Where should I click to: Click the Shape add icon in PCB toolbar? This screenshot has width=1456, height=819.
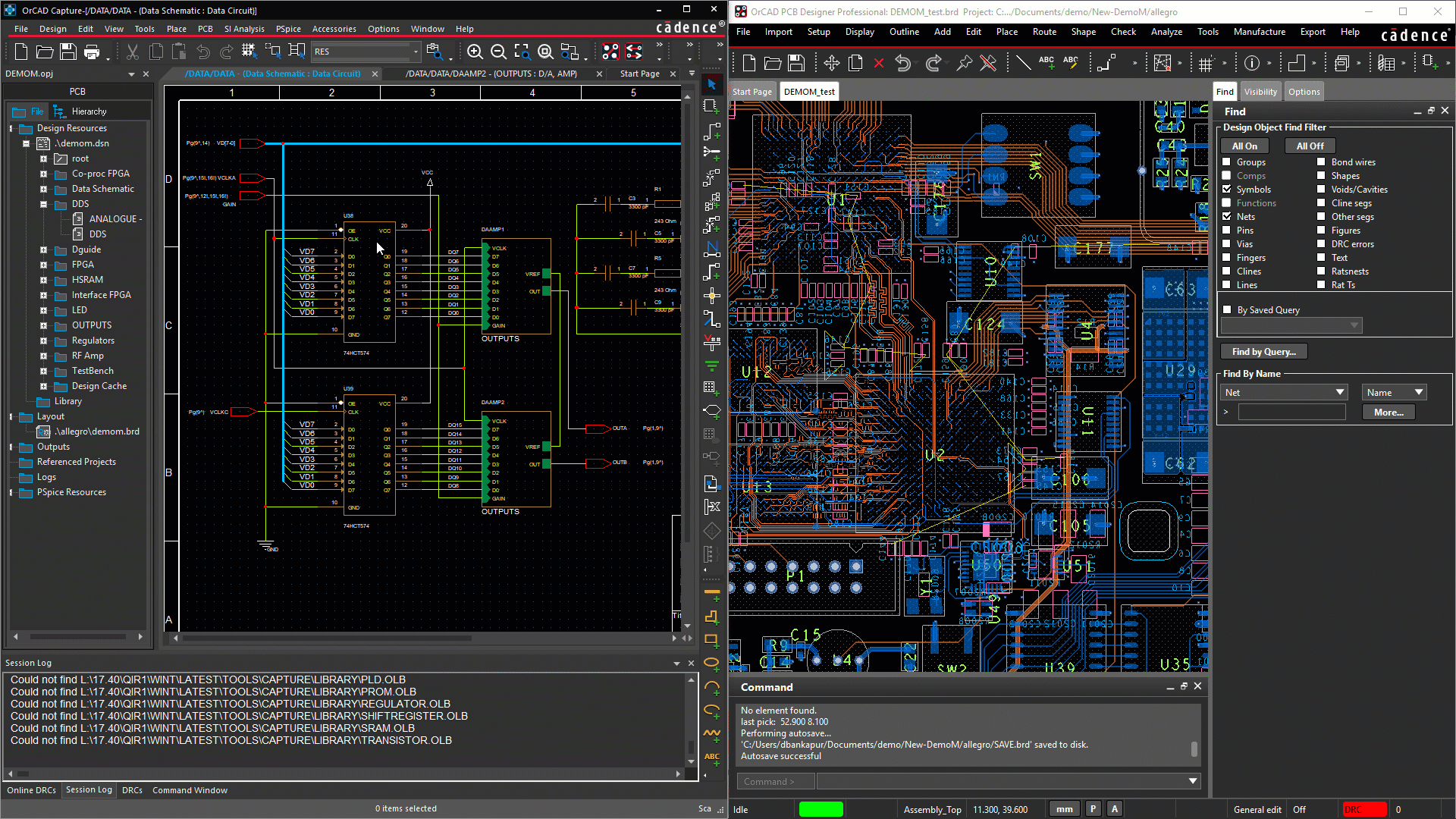[1297, 63]
